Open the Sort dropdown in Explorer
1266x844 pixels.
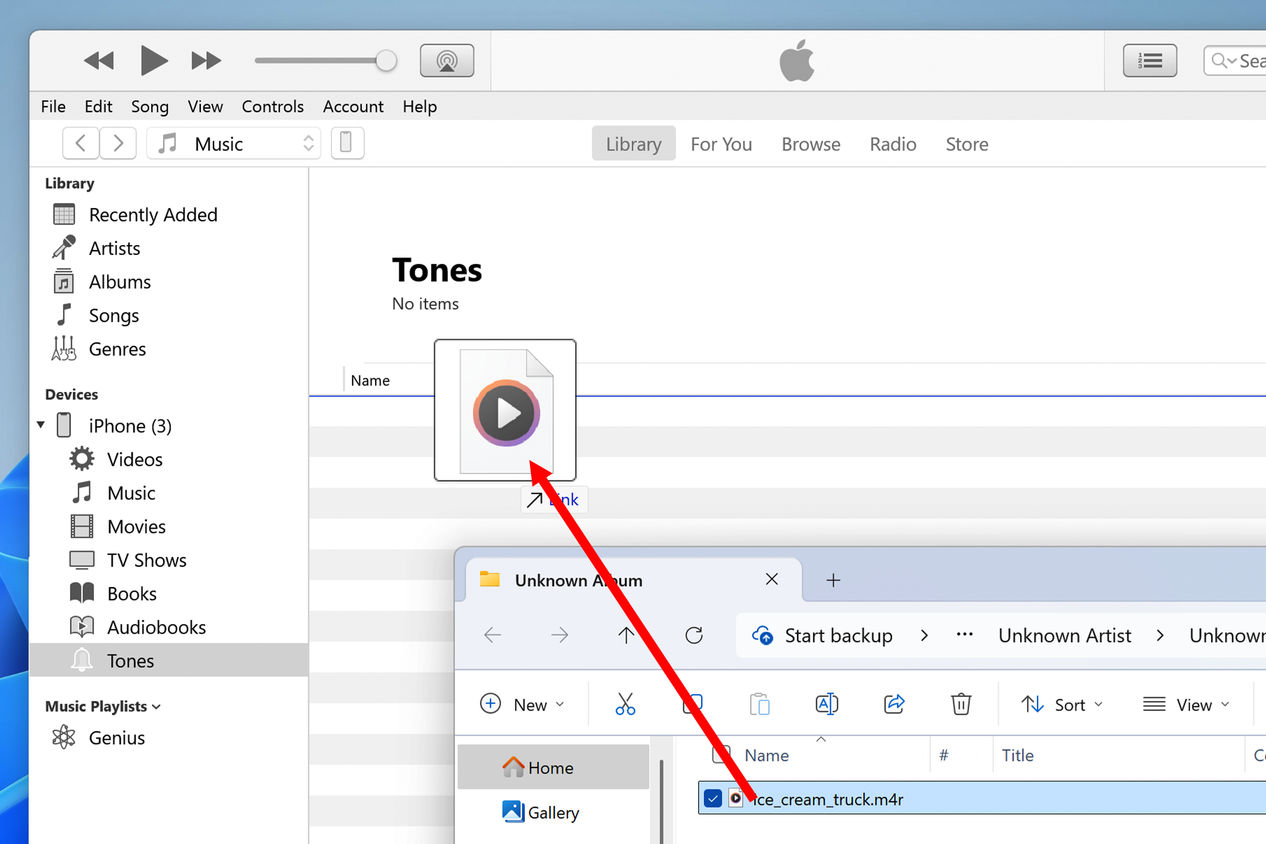pyautogui.click(x=1062, y=705)
